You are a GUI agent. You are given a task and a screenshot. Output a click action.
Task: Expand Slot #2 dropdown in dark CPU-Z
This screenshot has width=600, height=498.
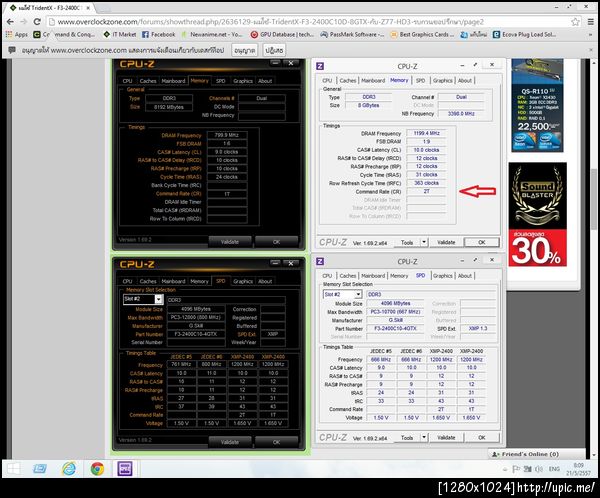click(158, 299)
